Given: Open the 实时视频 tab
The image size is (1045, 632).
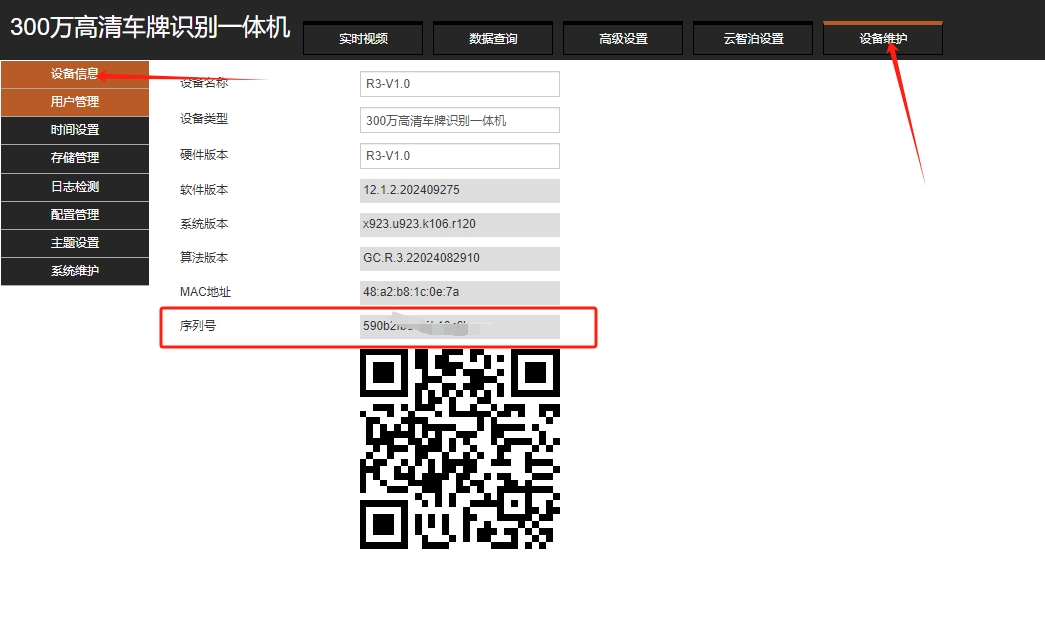Looking at the screenshot, I should (x=363, y=39).
